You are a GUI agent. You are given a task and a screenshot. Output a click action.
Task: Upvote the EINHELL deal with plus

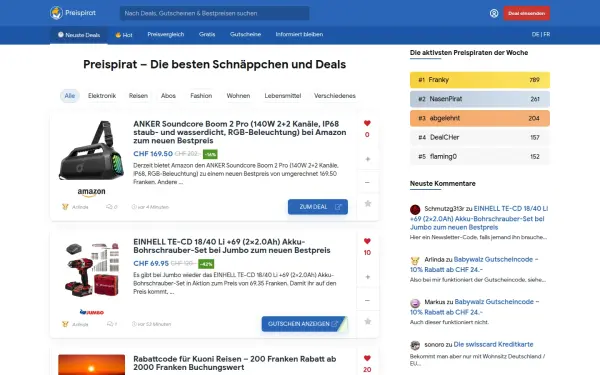368,277
